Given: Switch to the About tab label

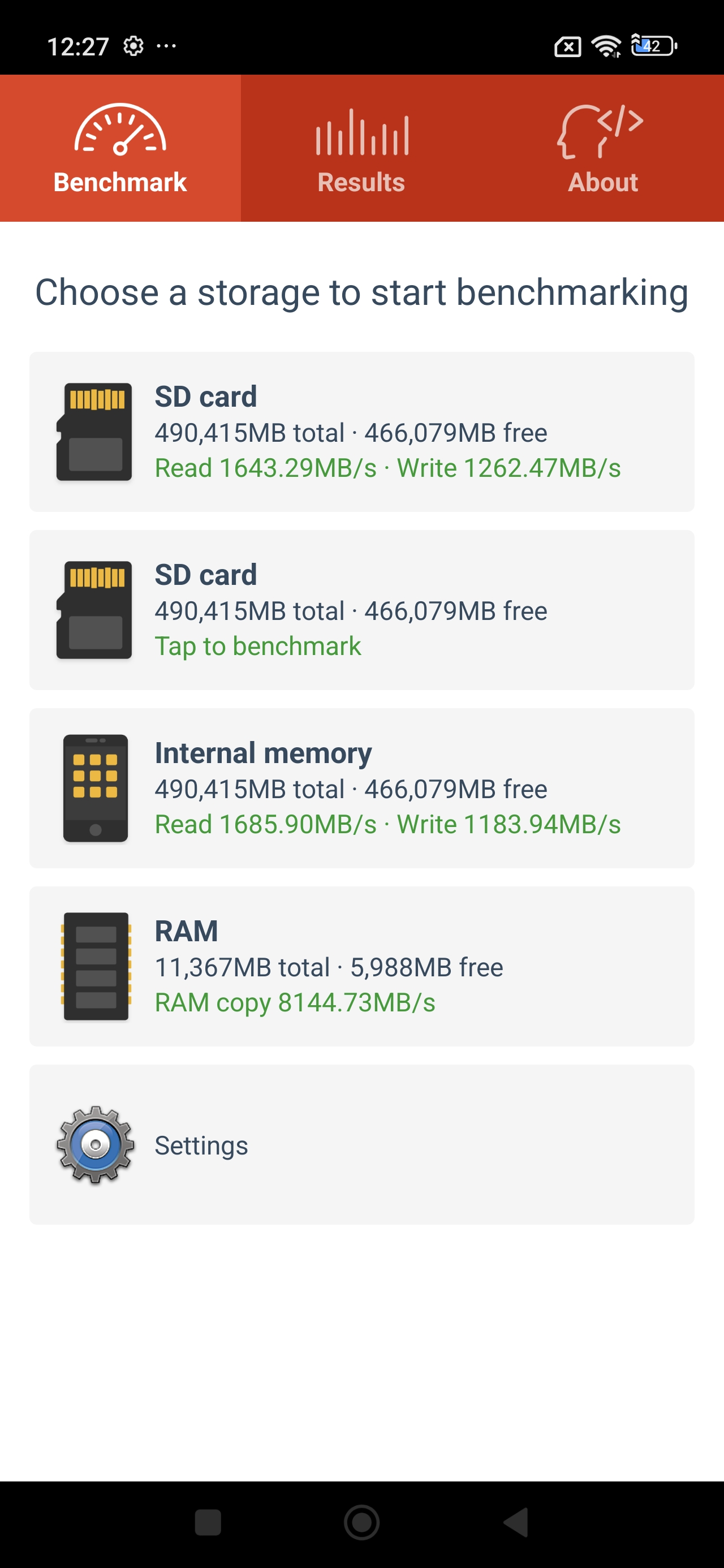Looking at the screenshot, I should click(603, 182).
